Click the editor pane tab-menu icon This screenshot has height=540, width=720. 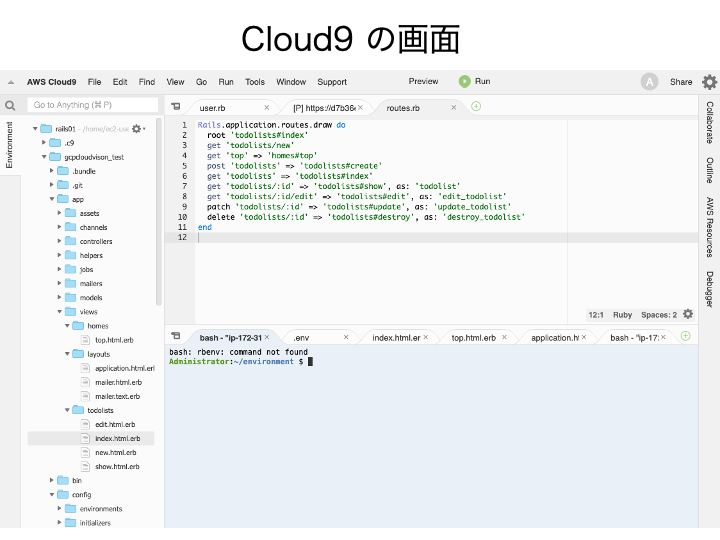(175, 107)
